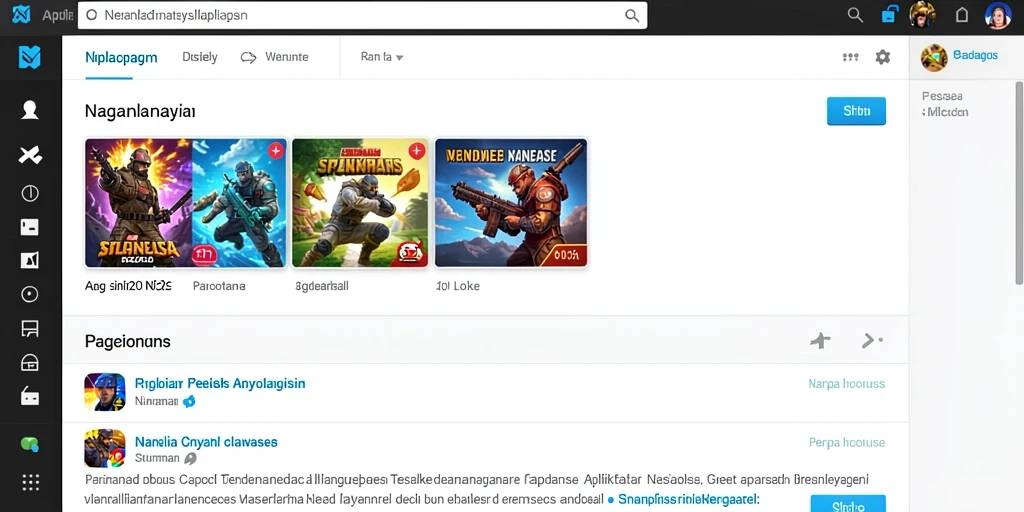Screen dimensions: 1024x512
Task: Open the blue logo at top of sidebar
Action: [x=29, y=57]
